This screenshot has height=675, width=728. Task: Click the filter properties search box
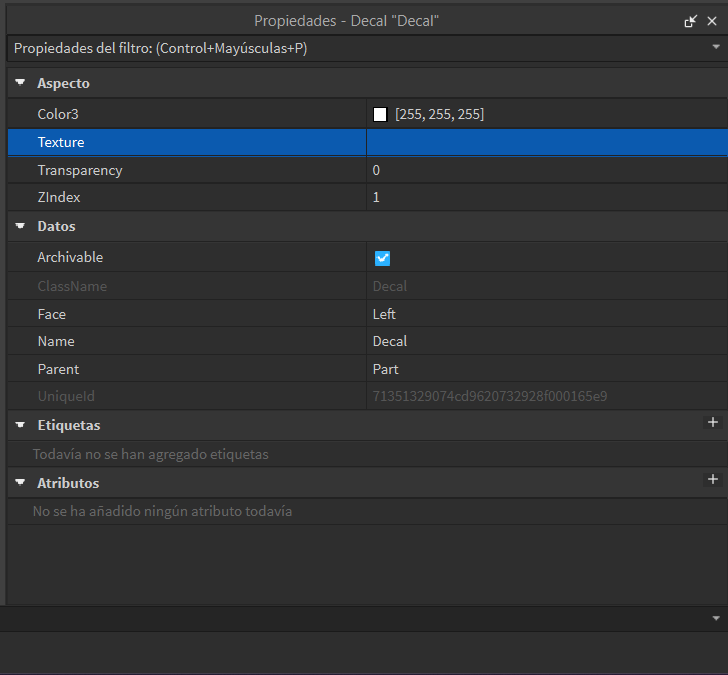350,48
